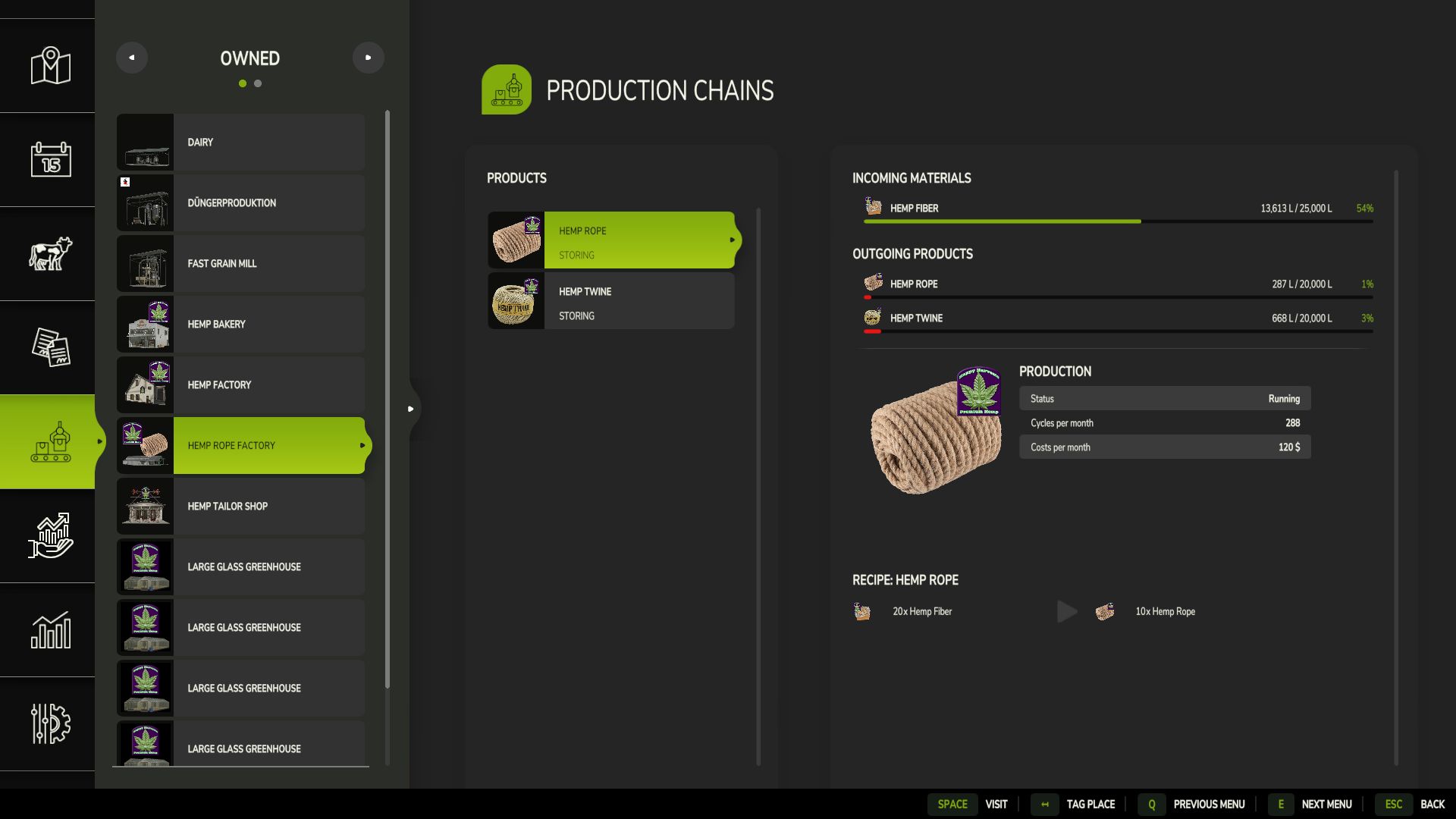Open the finances hand-chart icon
Viewport: 1456px width, 819px height.
[50, 535]
